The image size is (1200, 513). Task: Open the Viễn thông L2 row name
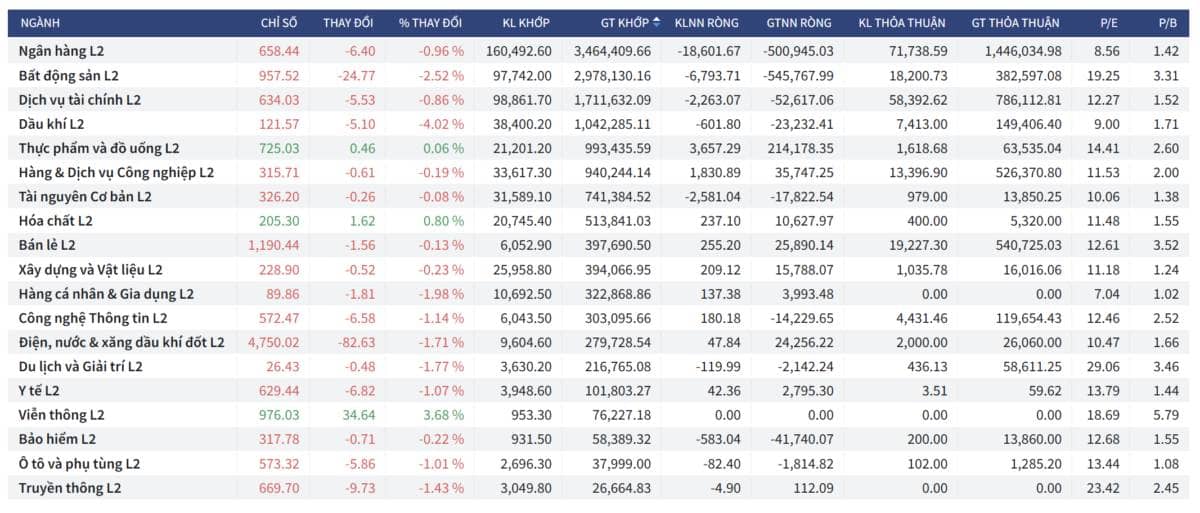click(62, 414)
